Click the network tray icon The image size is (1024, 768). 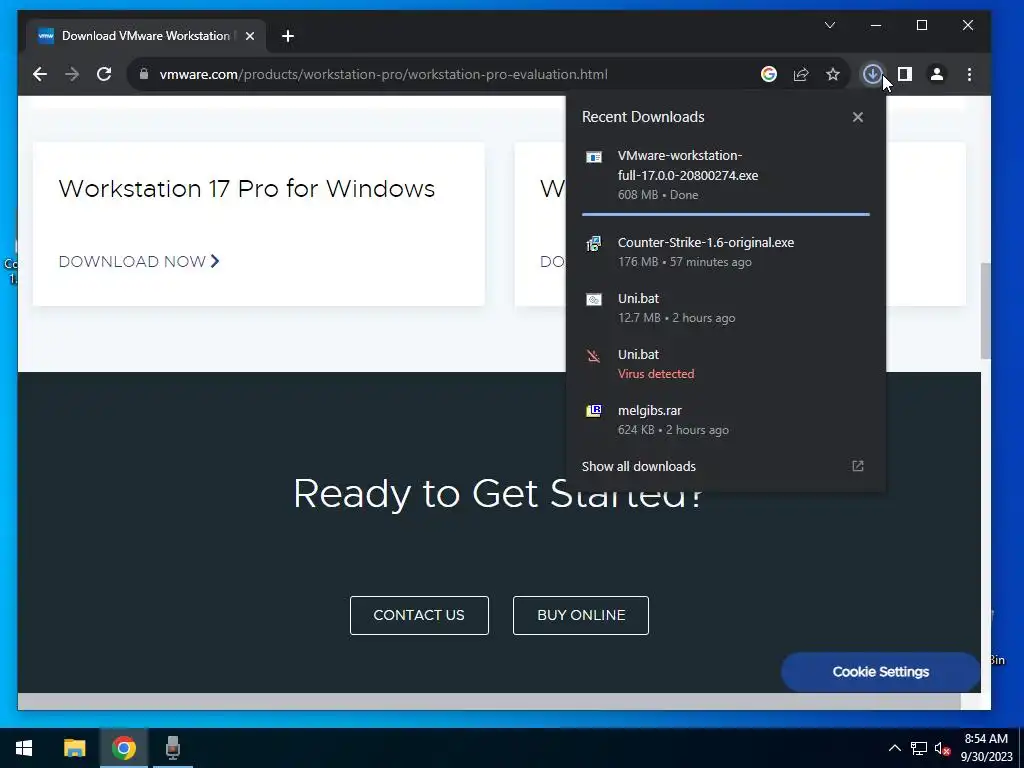click(x=919, y=748)
